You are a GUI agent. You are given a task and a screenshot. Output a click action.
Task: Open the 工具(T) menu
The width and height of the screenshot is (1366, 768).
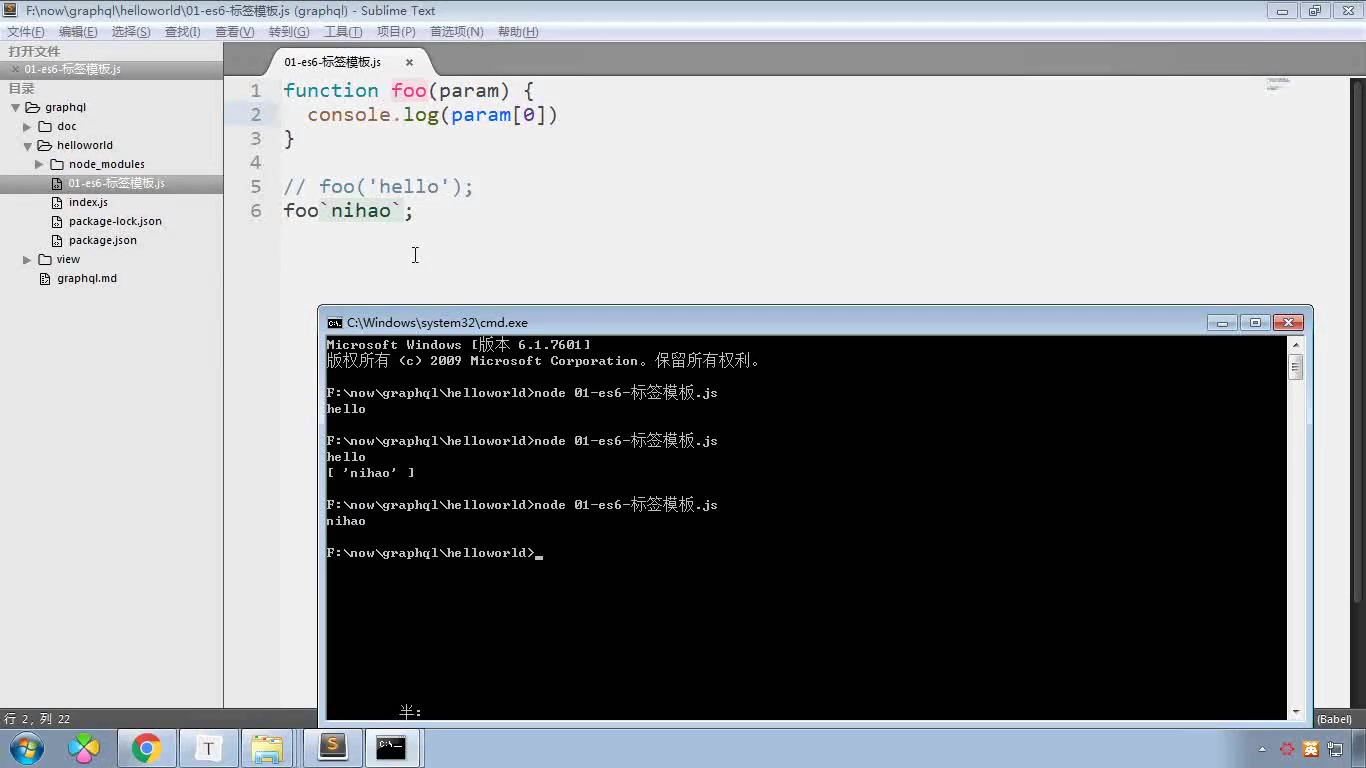(343, 32)
